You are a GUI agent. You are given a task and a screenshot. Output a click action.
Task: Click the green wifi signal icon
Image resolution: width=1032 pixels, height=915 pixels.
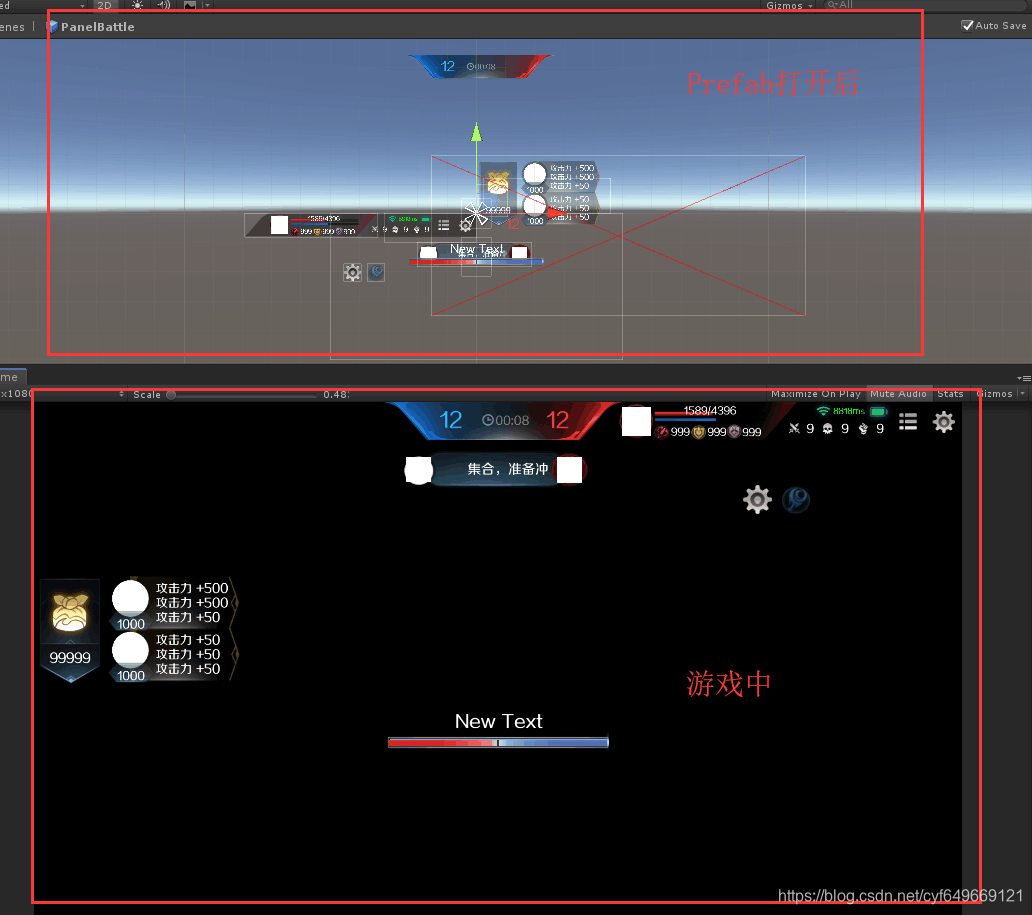tap(823, 411)
